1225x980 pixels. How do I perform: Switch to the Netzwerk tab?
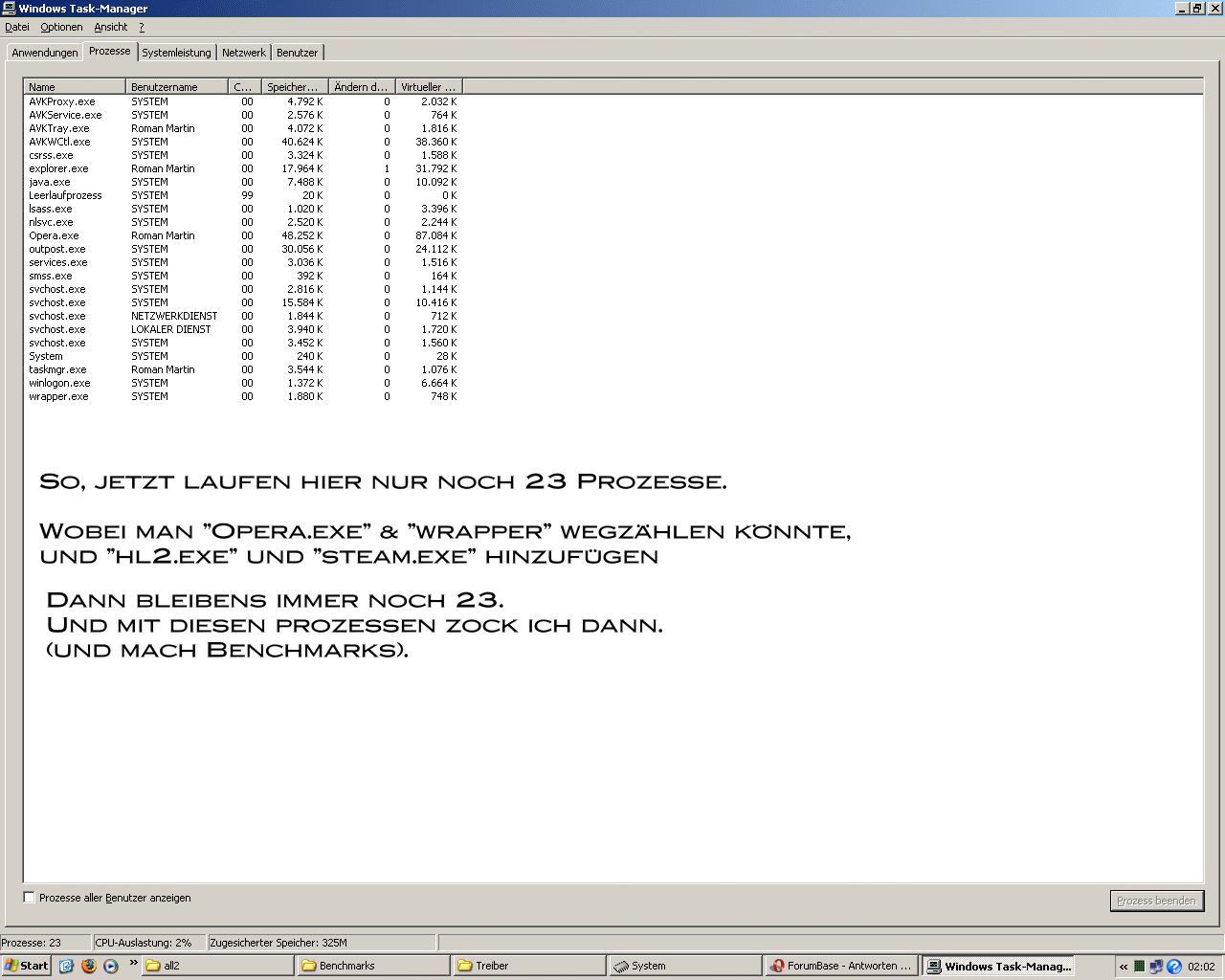[x=244, y=53]
